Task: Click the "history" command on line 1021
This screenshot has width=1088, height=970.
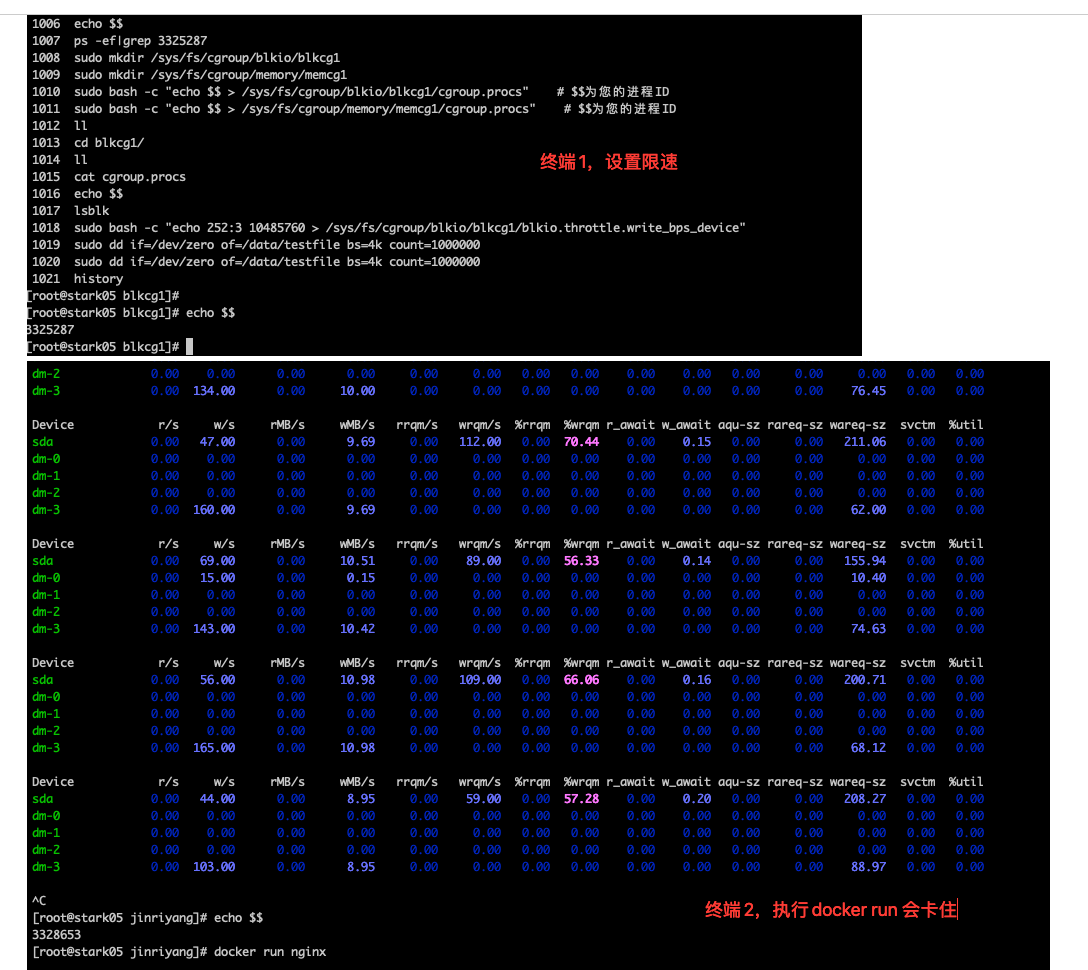Action: (98, 279)
